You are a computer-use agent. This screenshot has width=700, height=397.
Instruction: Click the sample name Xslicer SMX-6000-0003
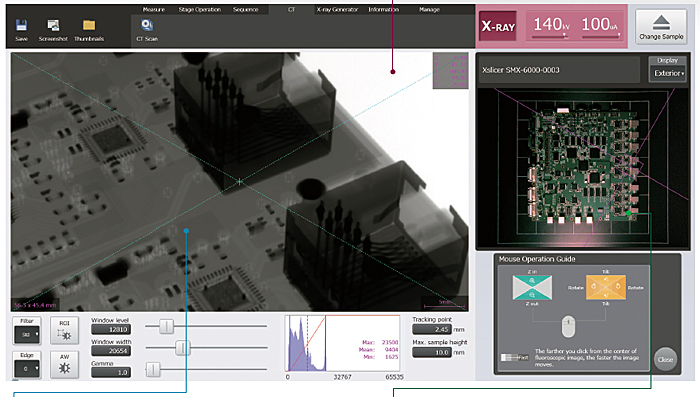tap(521, 70)
